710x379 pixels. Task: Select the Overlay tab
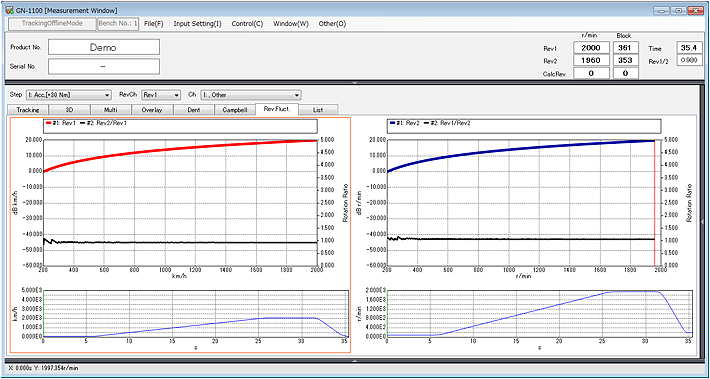[x=152, y=110]
